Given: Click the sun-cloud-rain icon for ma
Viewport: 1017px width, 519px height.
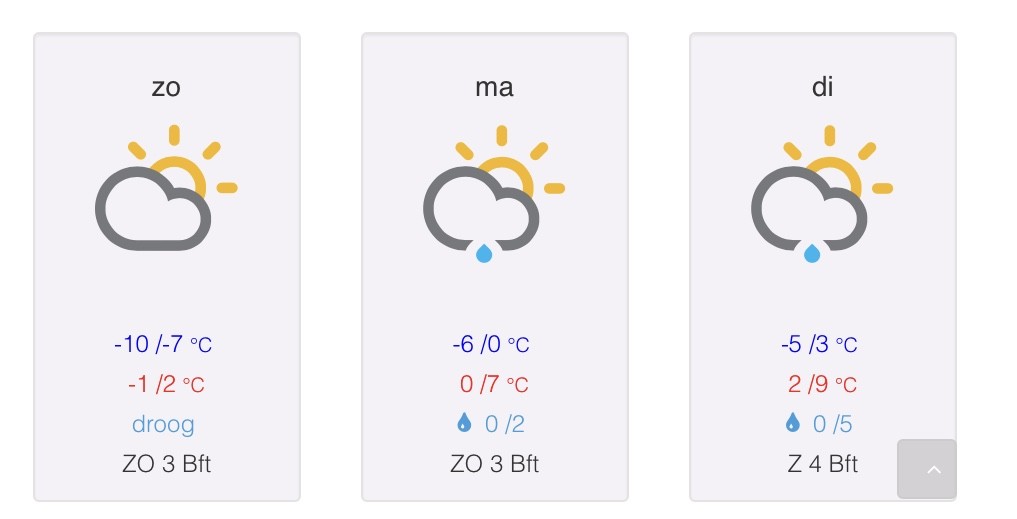Looking at the screenshot, I should 494,194.
